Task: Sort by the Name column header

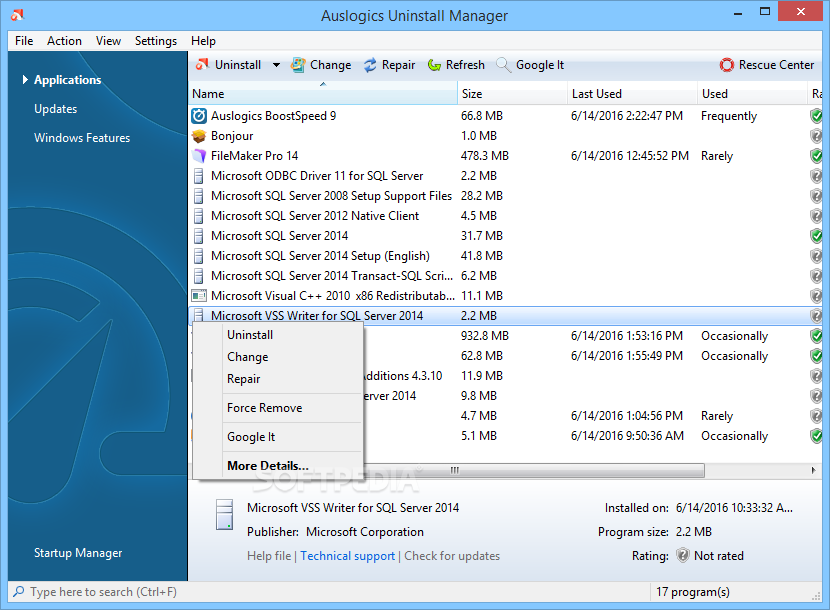Action: click(x=323, y=94)
